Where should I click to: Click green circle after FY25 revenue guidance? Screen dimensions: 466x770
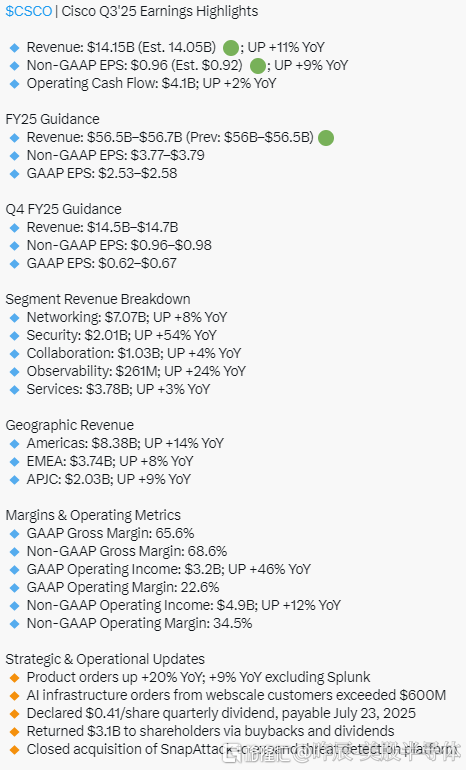click(x=326, y=138)
